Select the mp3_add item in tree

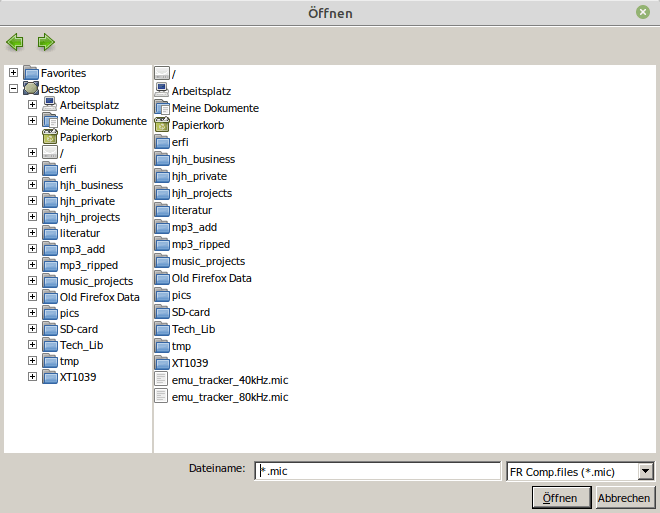[x=82, y=249]
